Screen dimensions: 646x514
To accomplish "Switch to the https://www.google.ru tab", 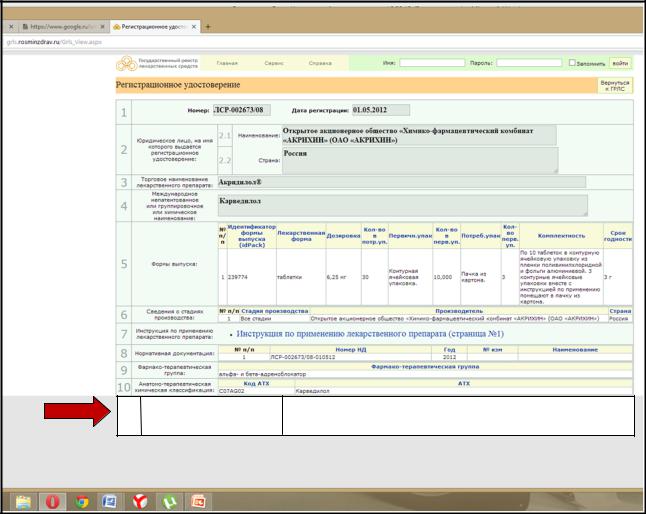I will point(62,27).
